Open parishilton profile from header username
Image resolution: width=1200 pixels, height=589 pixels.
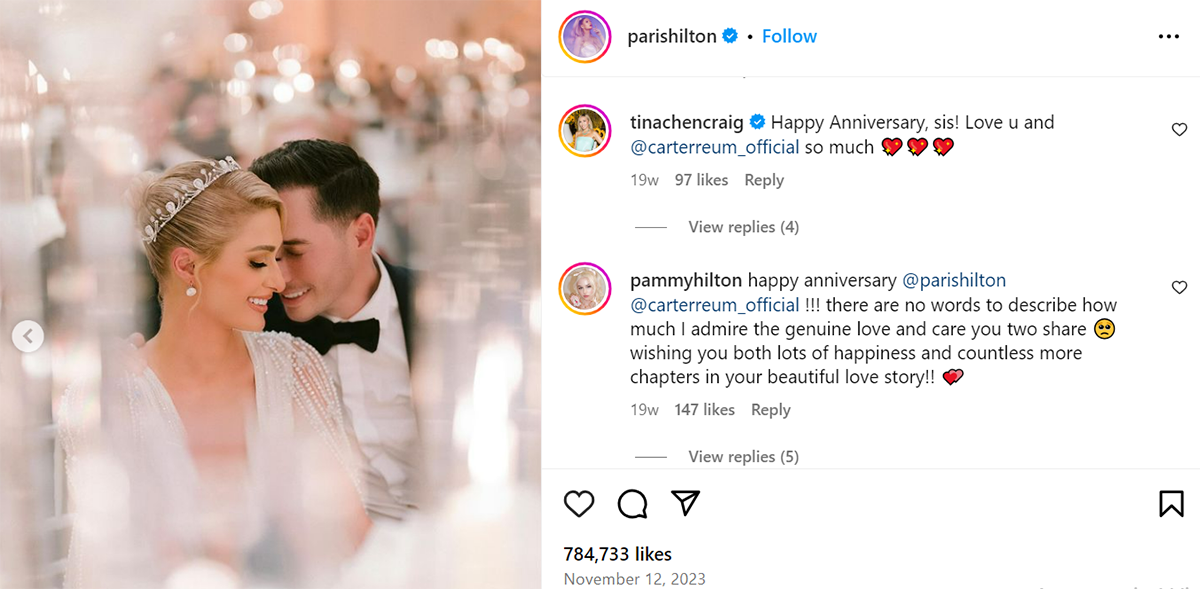coord(671,36)
